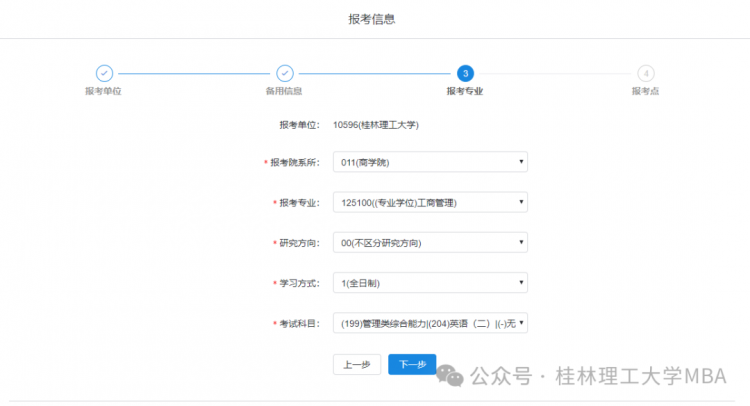Click the completed step 1 checkmark circle
This screenshot has height=406, width=750.
pyautogui.click(x=104, y=74)
